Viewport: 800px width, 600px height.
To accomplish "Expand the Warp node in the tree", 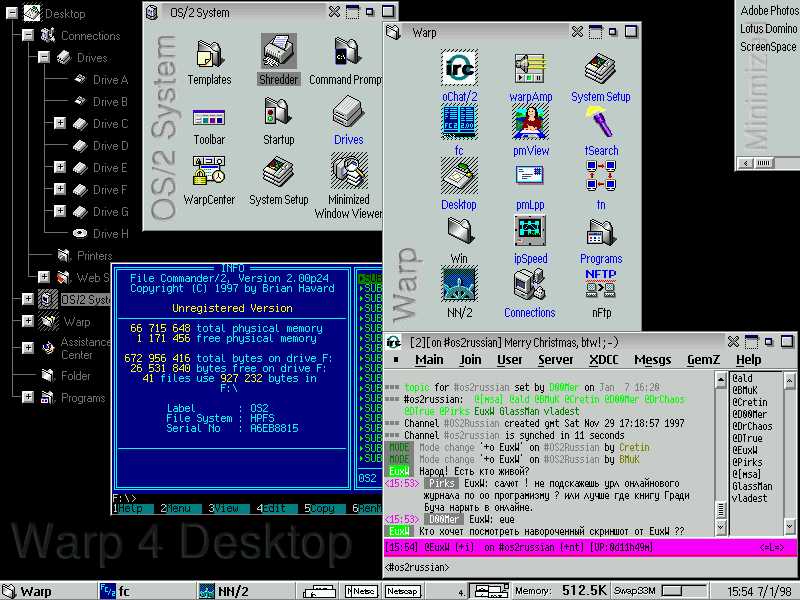I will pos(28,321).
